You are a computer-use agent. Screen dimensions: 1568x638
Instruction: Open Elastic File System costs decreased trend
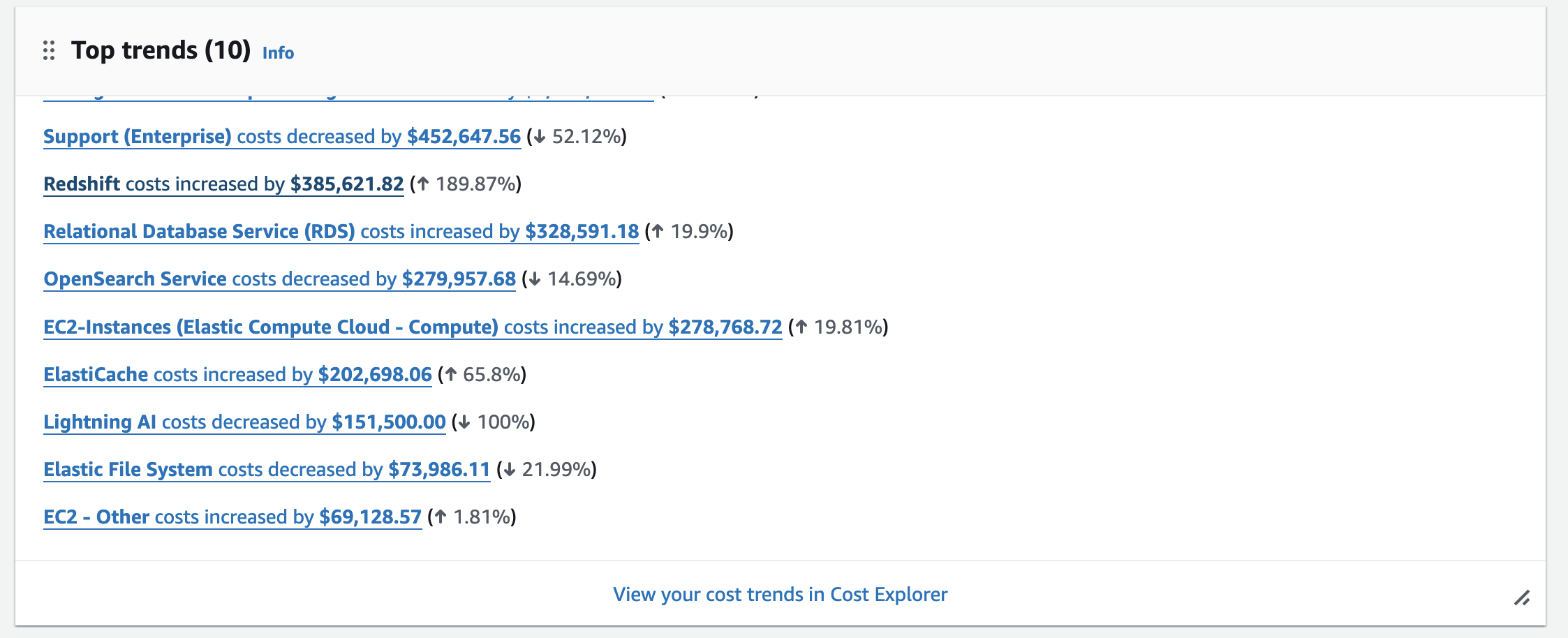(x=267, y=469)
